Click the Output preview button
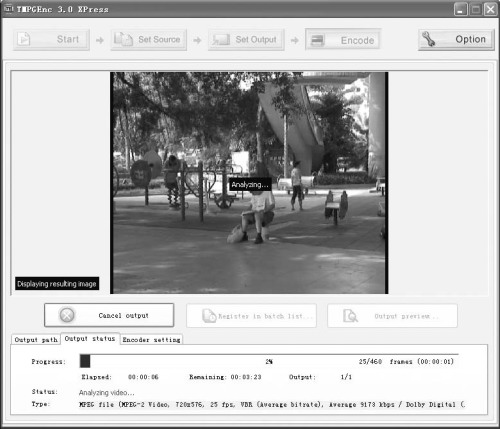The width and height of the screenshot is (500, 429). [392, 316]
